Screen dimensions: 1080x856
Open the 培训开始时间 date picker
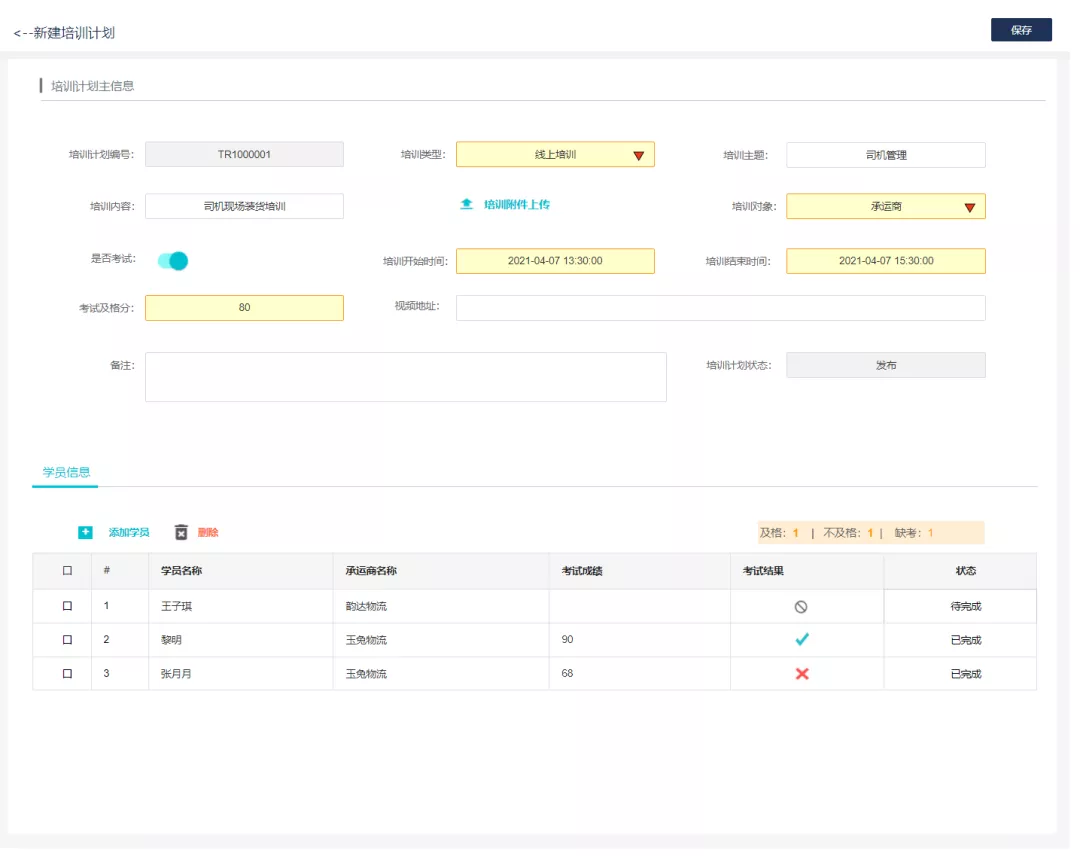[555, 261]
